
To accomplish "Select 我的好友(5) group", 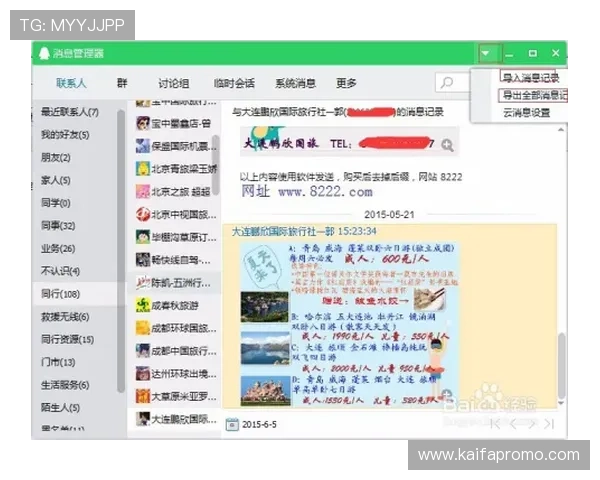I will click(x=65, y=135).
